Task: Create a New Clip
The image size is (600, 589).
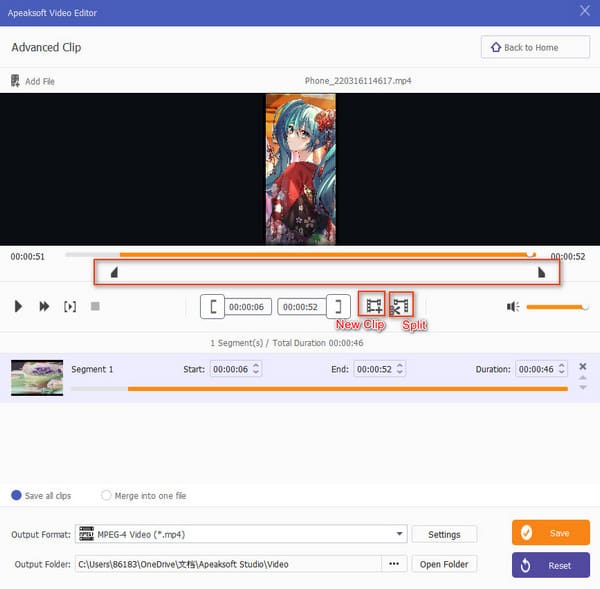Action: [372, 304]
